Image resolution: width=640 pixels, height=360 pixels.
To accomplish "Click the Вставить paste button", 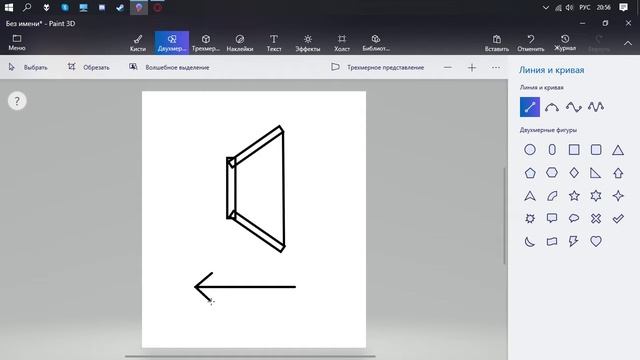I will (x=497, y=43).
